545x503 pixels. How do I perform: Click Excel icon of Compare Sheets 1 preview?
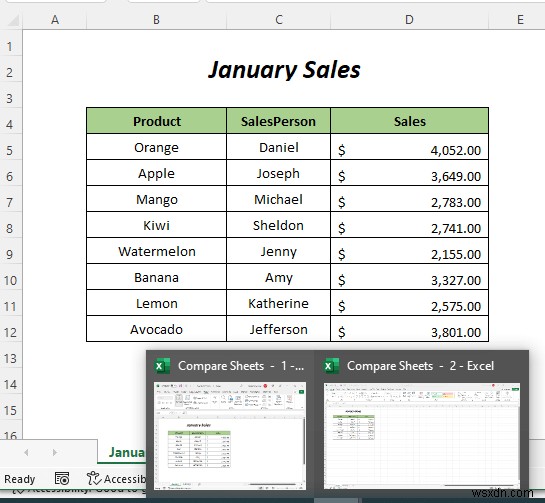pyautogui.click(x=162, y=366)
